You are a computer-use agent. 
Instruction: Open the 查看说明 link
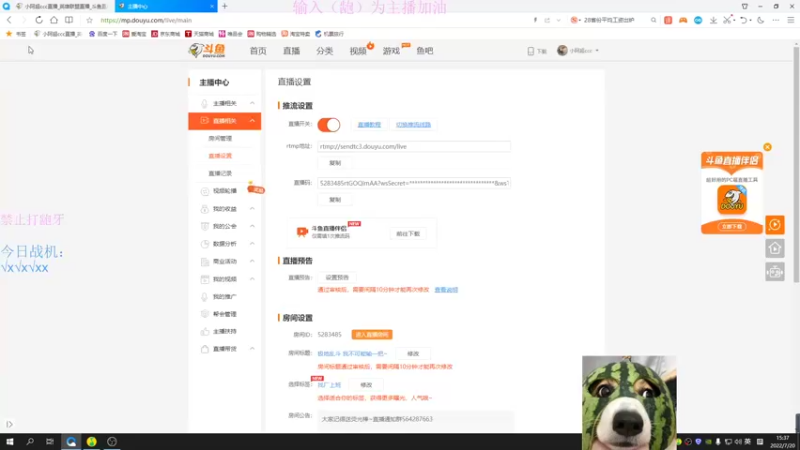[x=446, y=290]
